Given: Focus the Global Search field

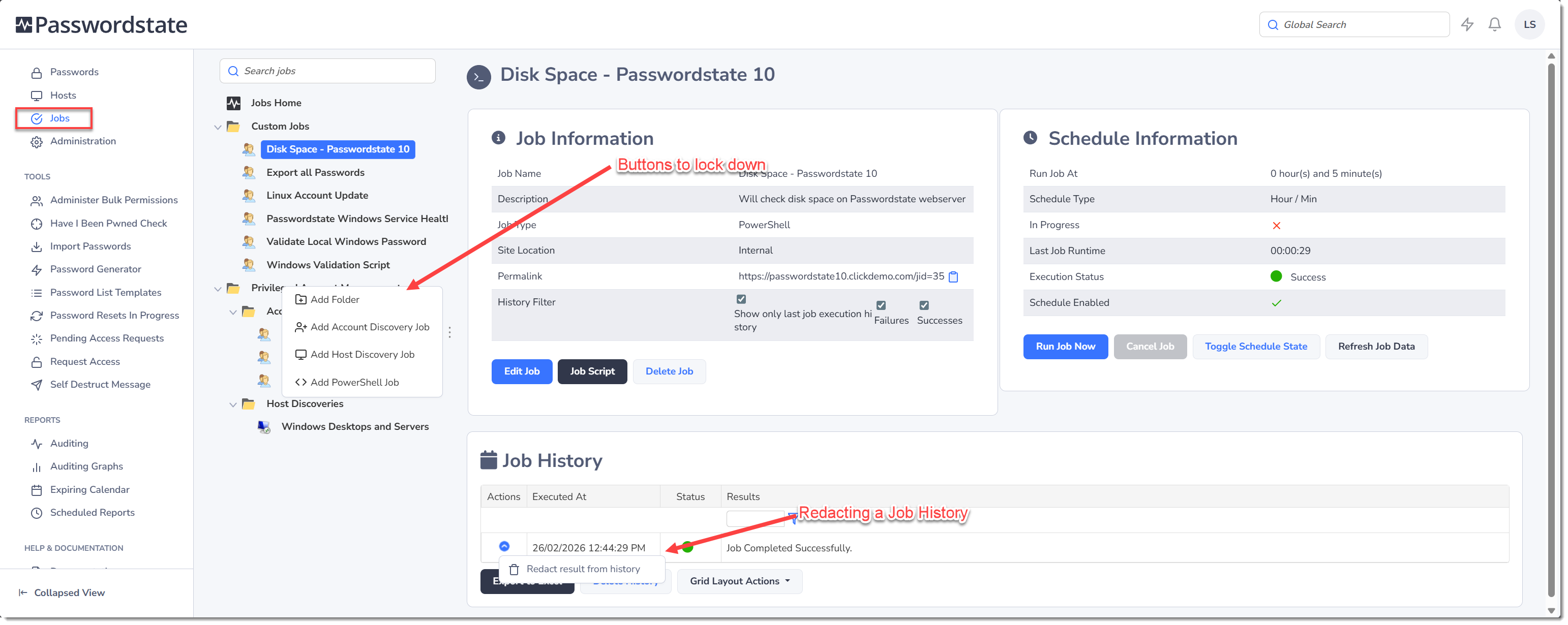Looking at the screenshot, I should [1354, 24].
